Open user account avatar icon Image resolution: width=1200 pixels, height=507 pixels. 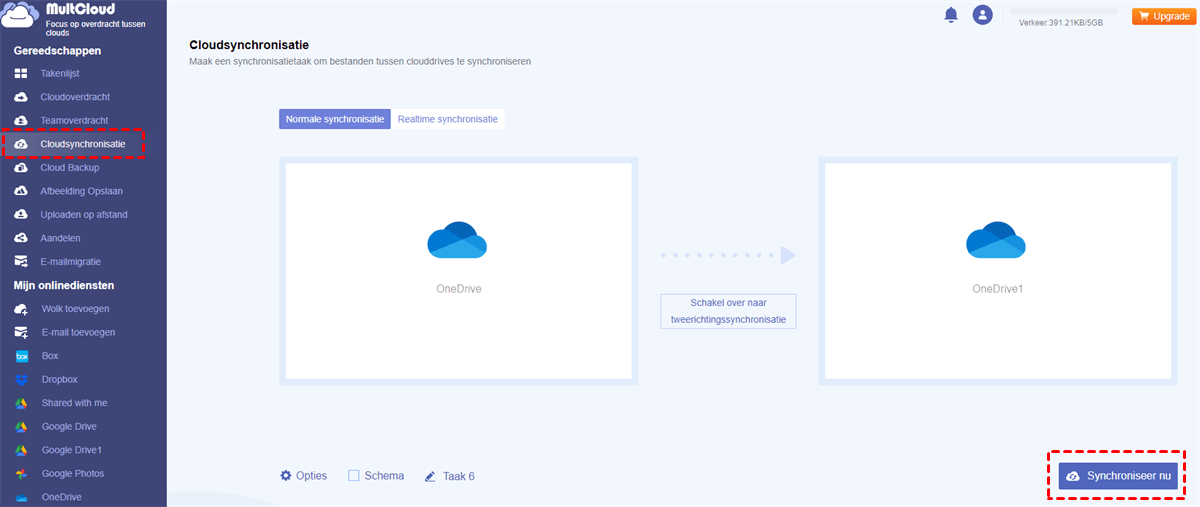point(983,15)
